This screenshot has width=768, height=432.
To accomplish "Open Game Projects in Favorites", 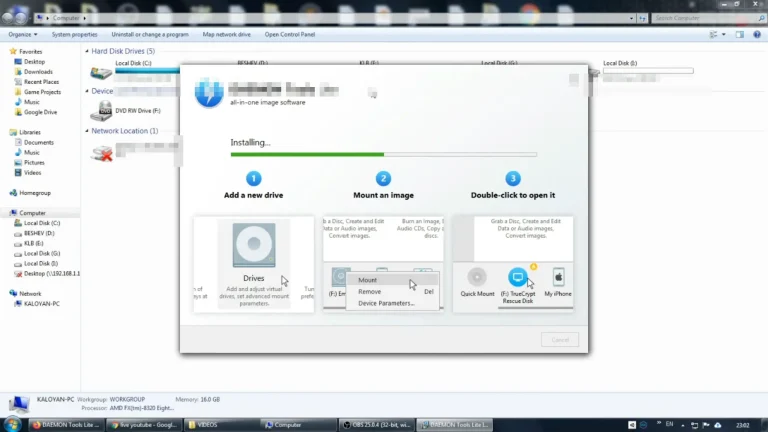I will 43,92.
